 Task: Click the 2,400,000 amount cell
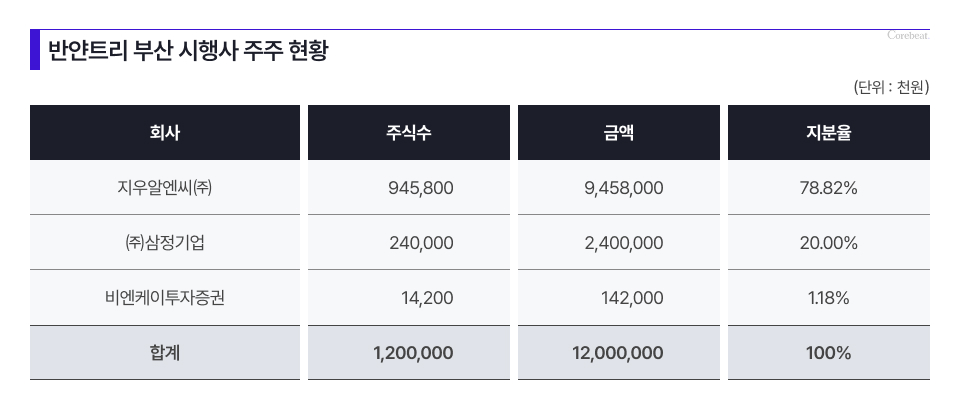click(618, 243)
